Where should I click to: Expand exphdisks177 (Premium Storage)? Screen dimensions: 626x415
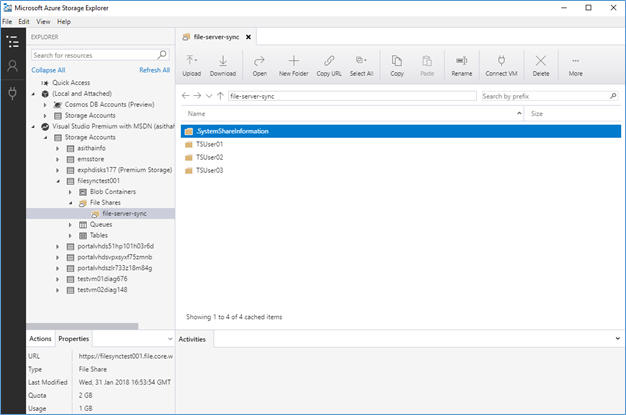coord(57,171)
